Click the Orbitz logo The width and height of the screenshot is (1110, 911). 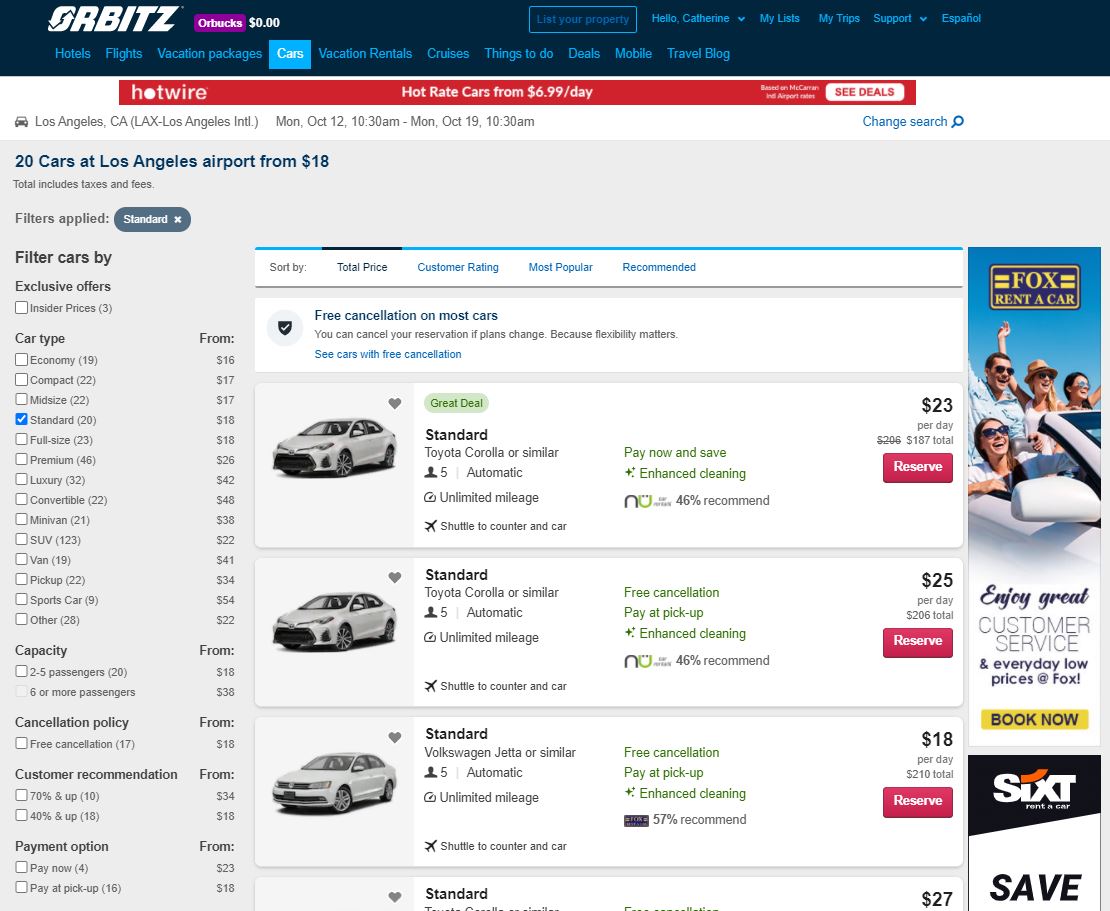pos(113,19)
